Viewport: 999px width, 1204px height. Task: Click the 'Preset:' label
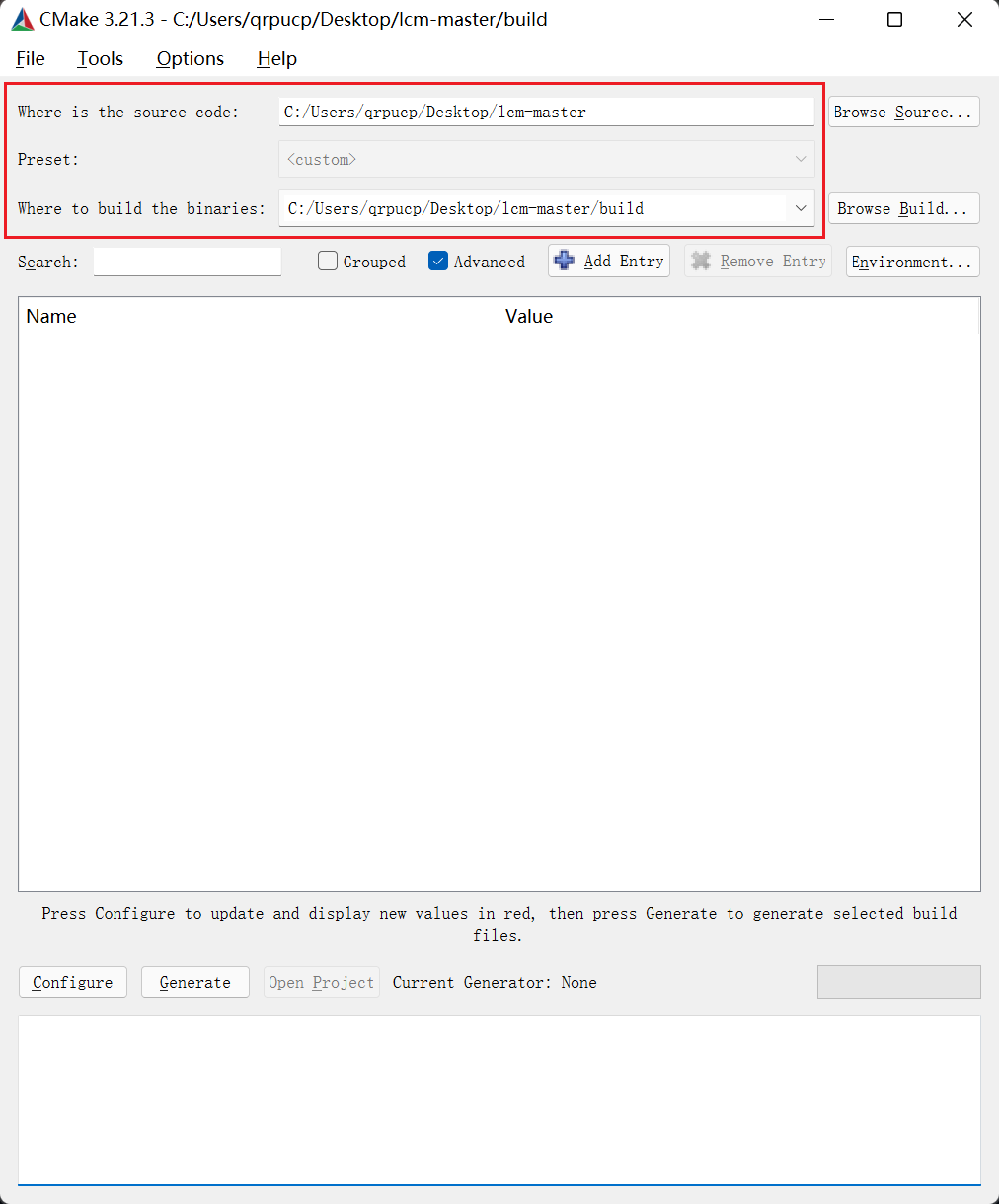click(47, 159)
